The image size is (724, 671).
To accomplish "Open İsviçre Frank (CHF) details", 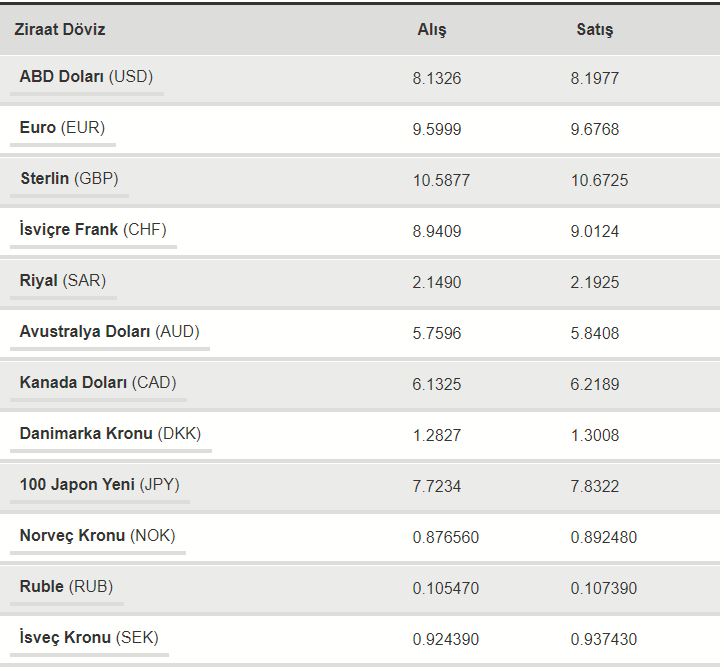I will (x=93, y=230).
